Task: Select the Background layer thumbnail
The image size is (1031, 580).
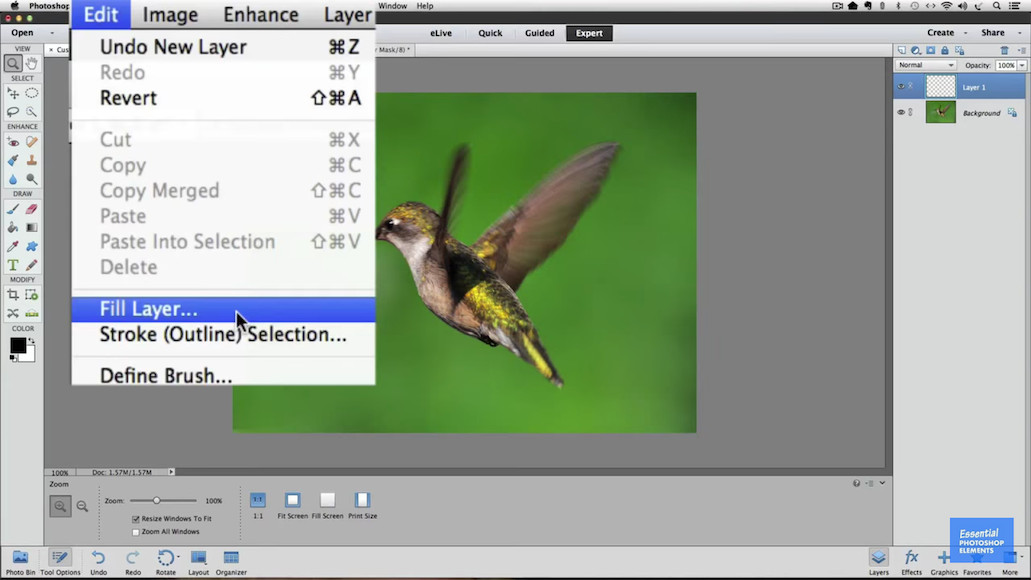Action: (940, 113)
